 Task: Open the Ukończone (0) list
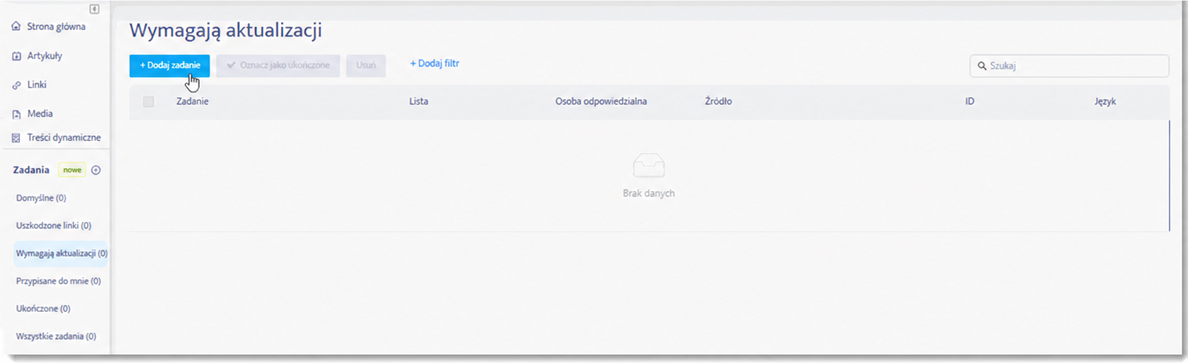[43, 309]
